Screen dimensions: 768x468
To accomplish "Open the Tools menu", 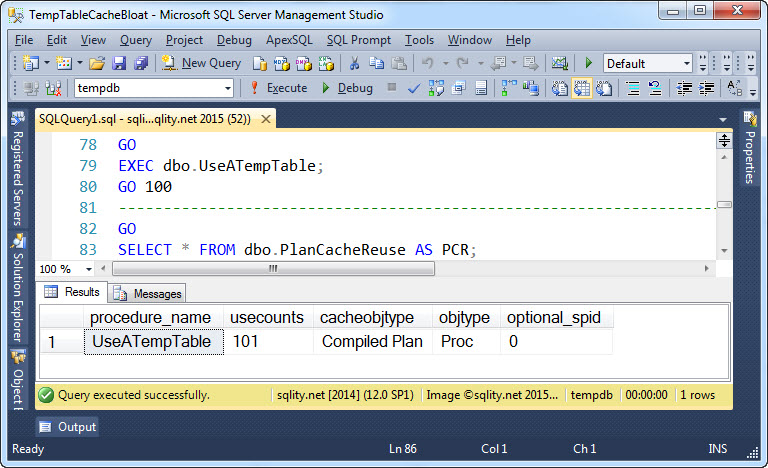I will point(419,40).
